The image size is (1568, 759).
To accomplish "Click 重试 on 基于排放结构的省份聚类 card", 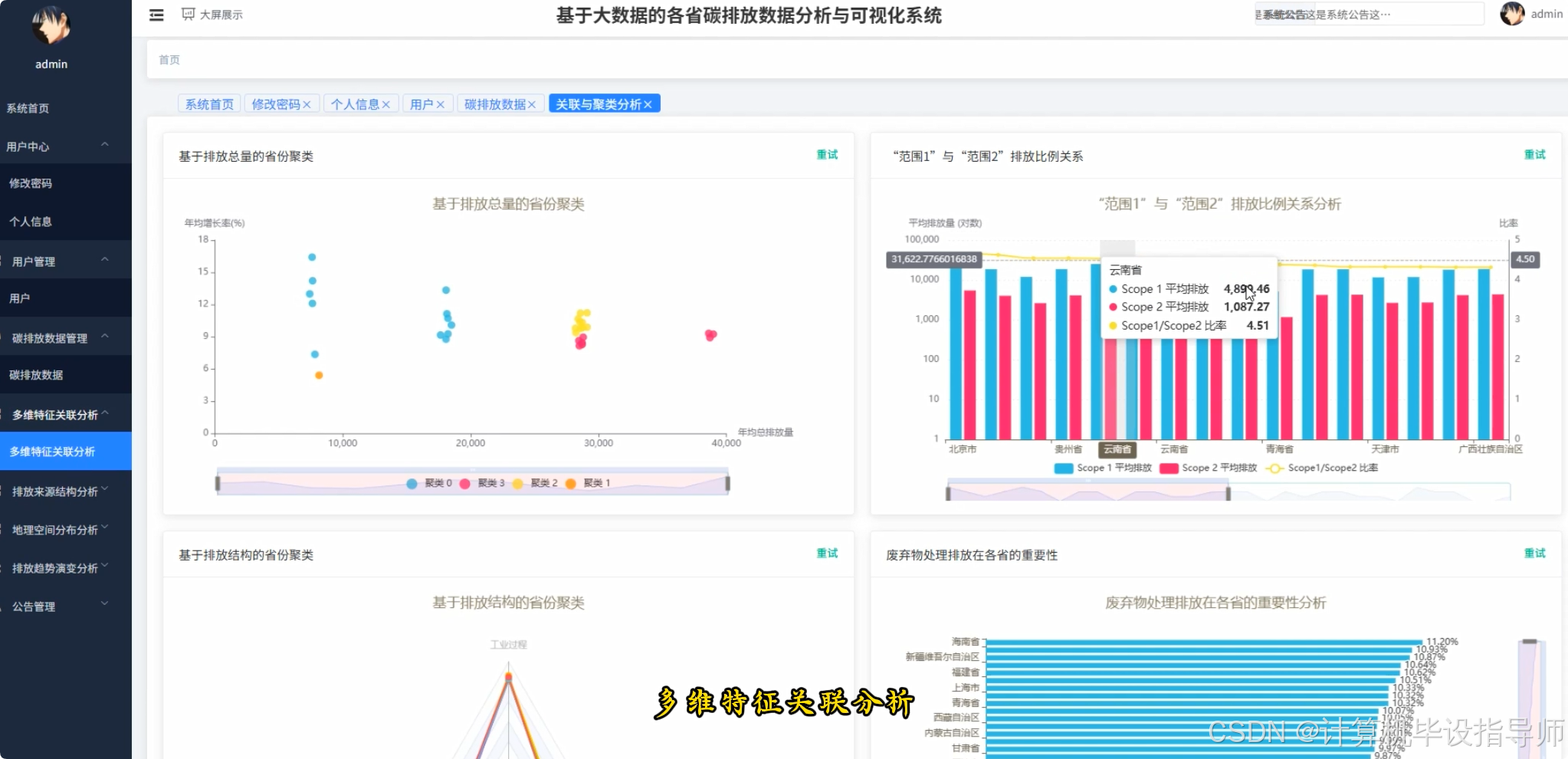I will click(x=827, y=554).
